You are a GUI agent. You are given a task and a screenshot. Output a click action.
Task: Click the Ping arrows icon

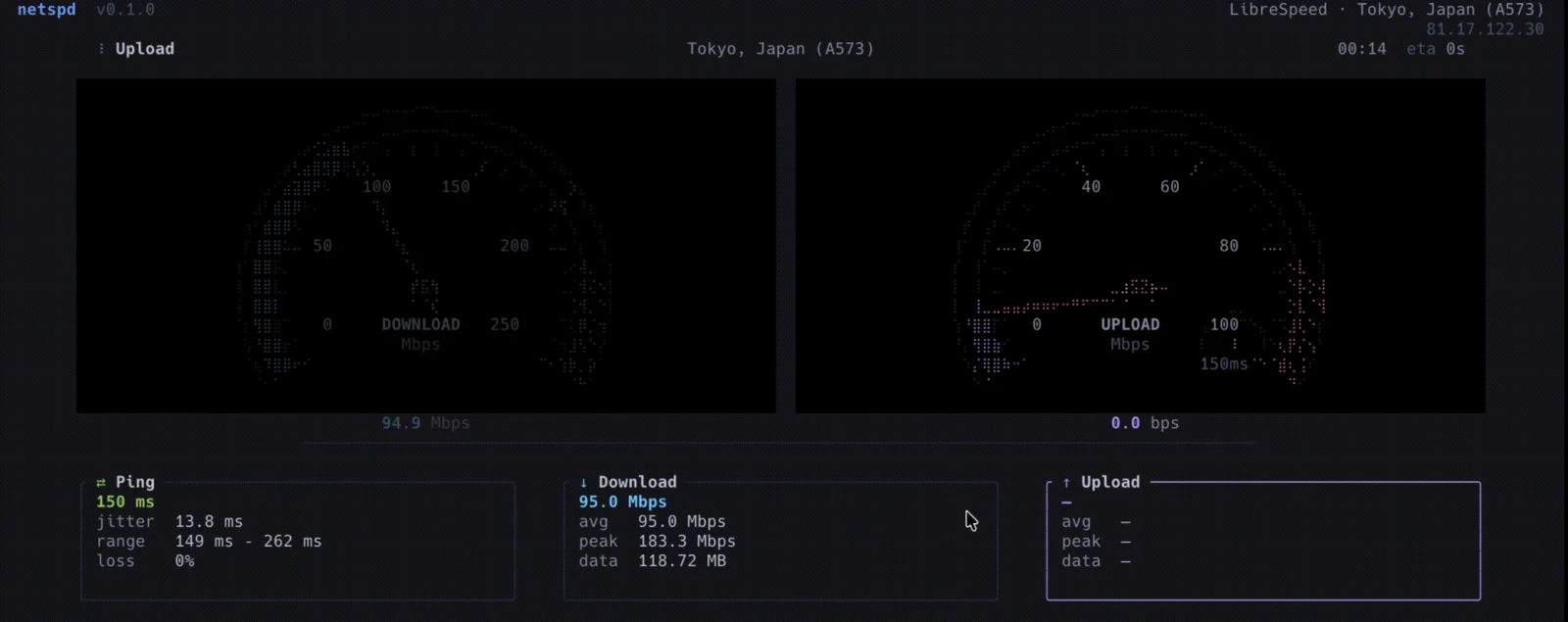tap(100, 482)
